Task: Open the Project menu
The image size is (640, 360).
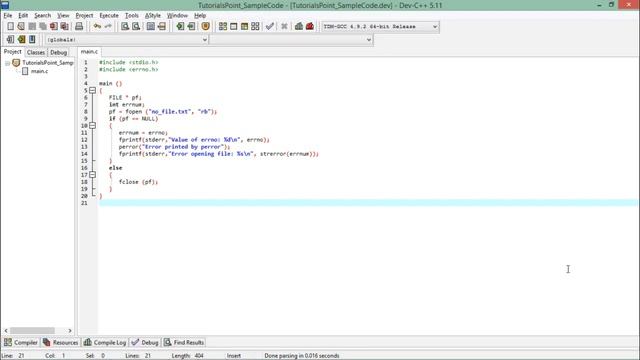Action: coord(84,16)
